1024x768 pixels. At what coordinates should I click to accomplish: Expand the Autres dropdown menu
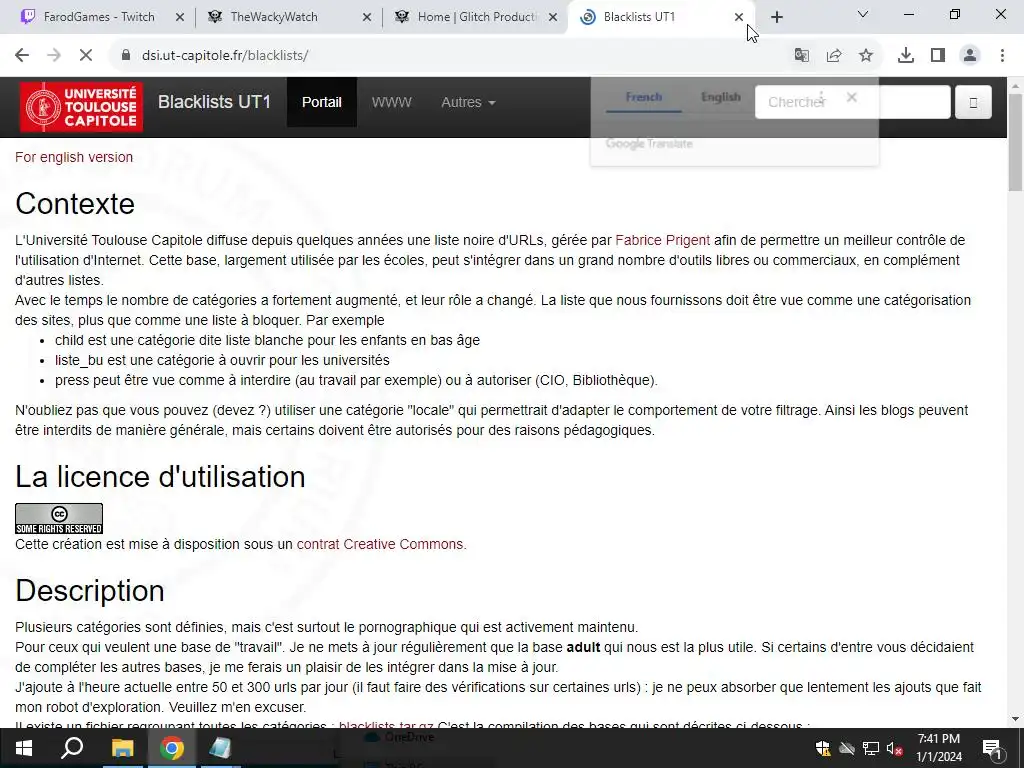[x=468, y=102]
